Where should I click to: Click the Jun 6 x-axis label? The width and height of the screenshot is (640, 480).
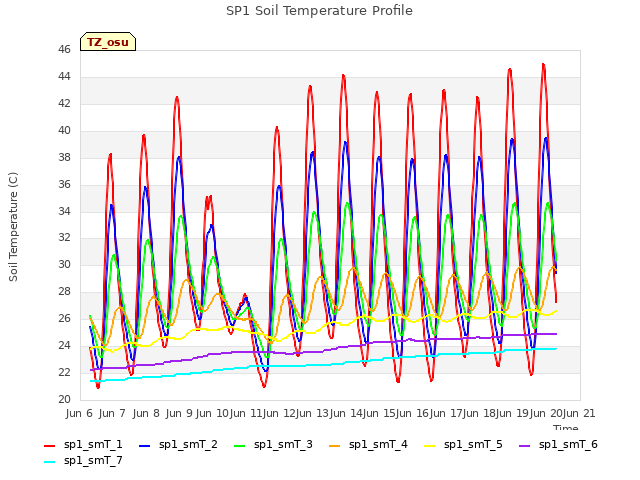tap(79, 413)
